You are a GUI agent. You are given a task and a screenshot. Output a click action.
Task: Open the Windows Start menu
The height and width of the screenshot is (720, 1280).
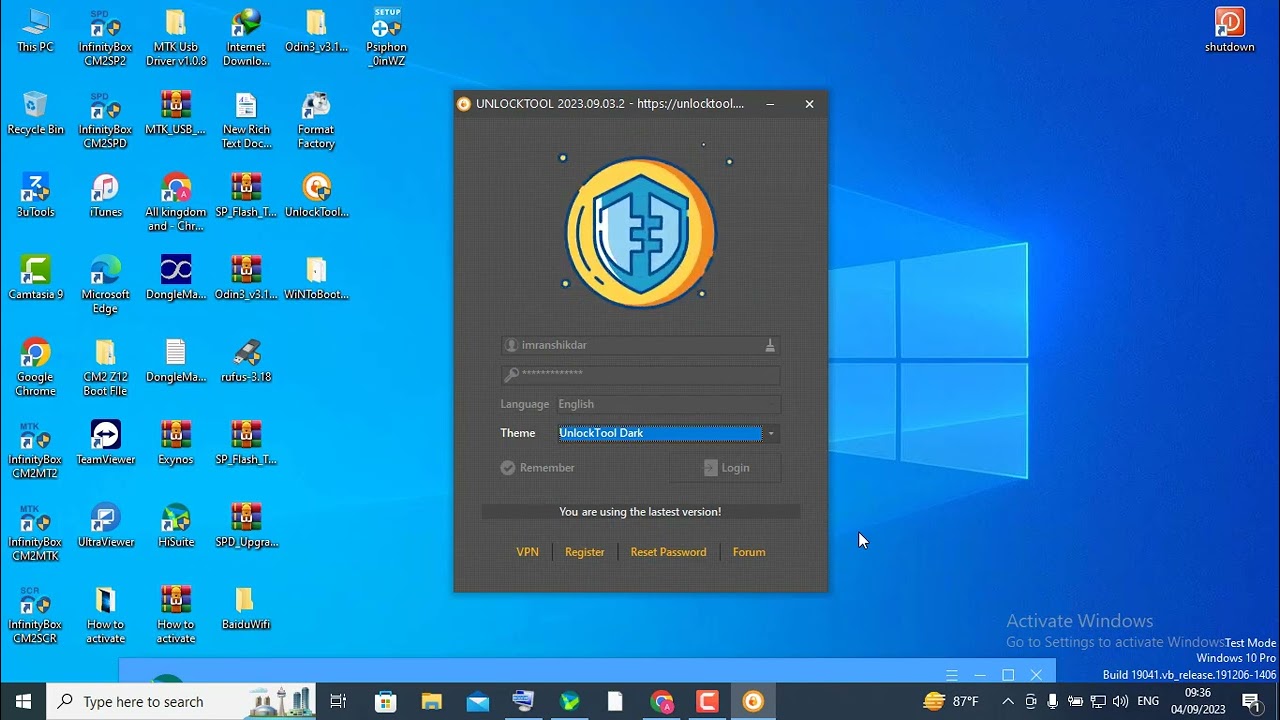tap(23, 702)
